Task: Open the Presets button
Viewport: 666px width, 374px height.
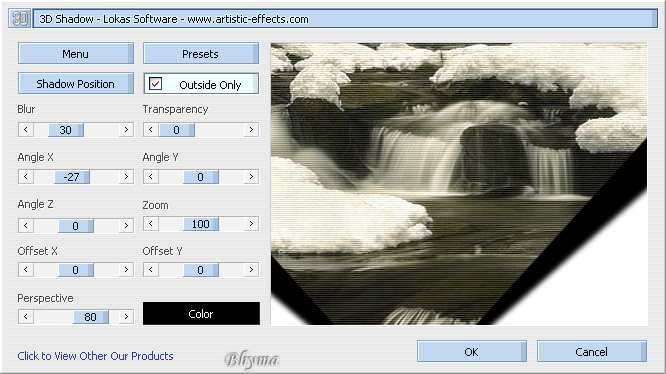Action: coord(201,53)
